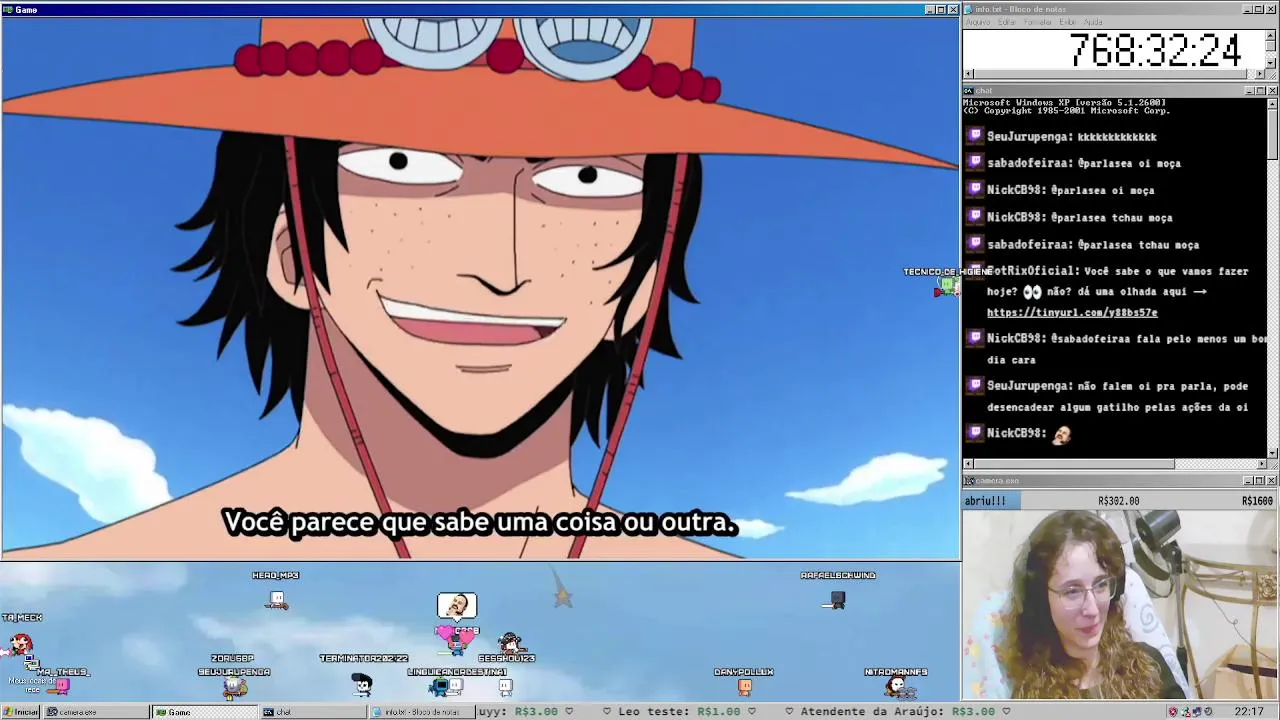Click the system tray red icon

[1173, 712]
